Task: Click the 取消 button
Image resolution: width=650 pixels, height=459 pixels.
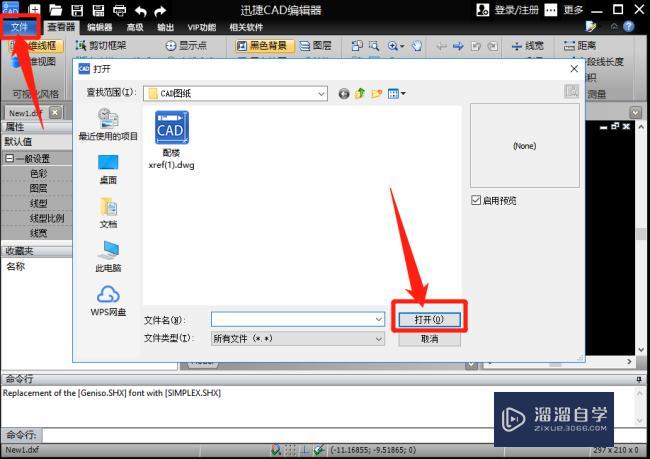Action: [x=429, y=339]
